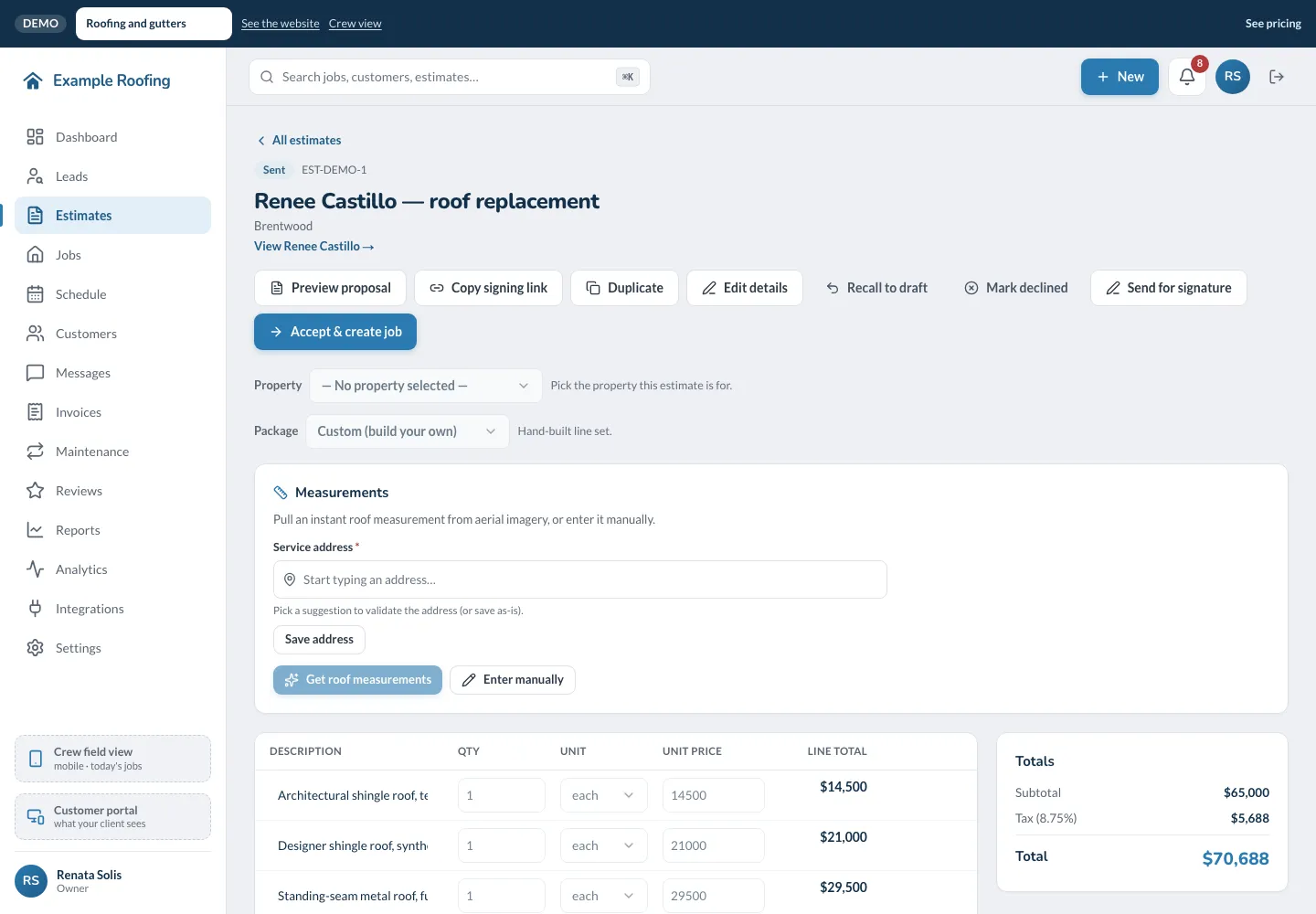Open the Package dropdown

coord(407,431)
